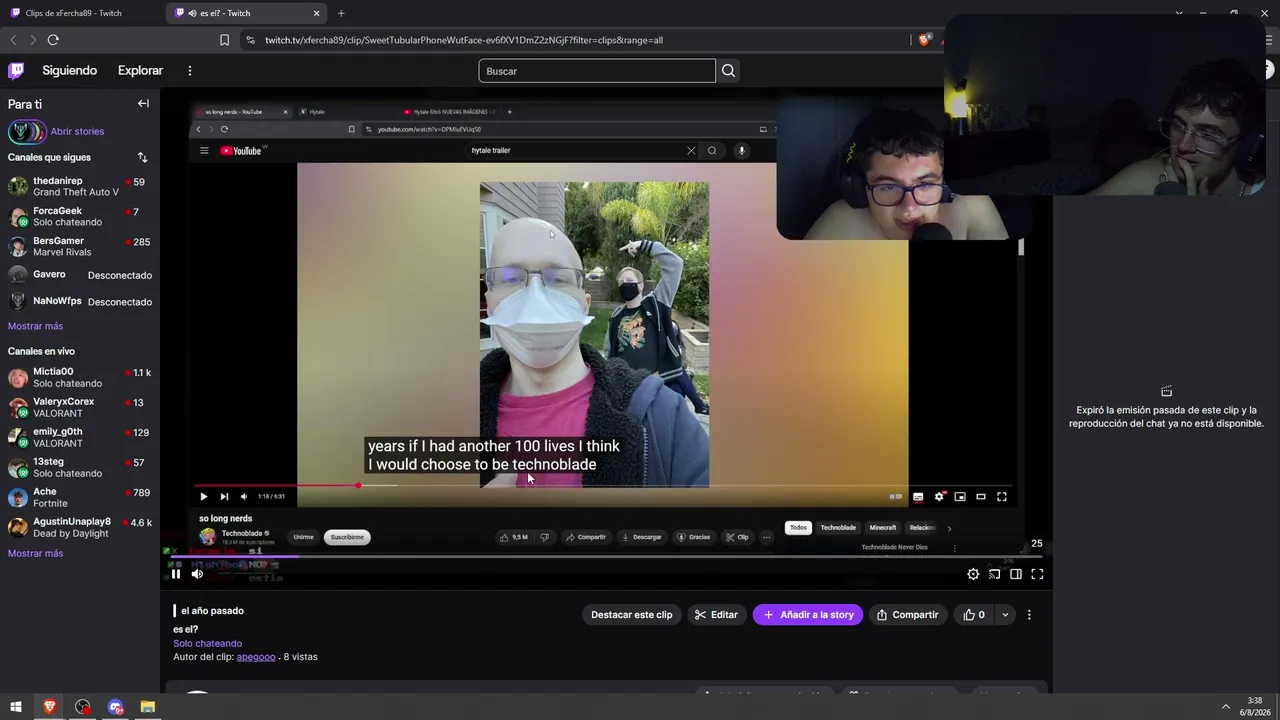Open the Siguiendo page
Viewport: 1280px width, 720px height.
pyautogui.click(x=70, y=71)
